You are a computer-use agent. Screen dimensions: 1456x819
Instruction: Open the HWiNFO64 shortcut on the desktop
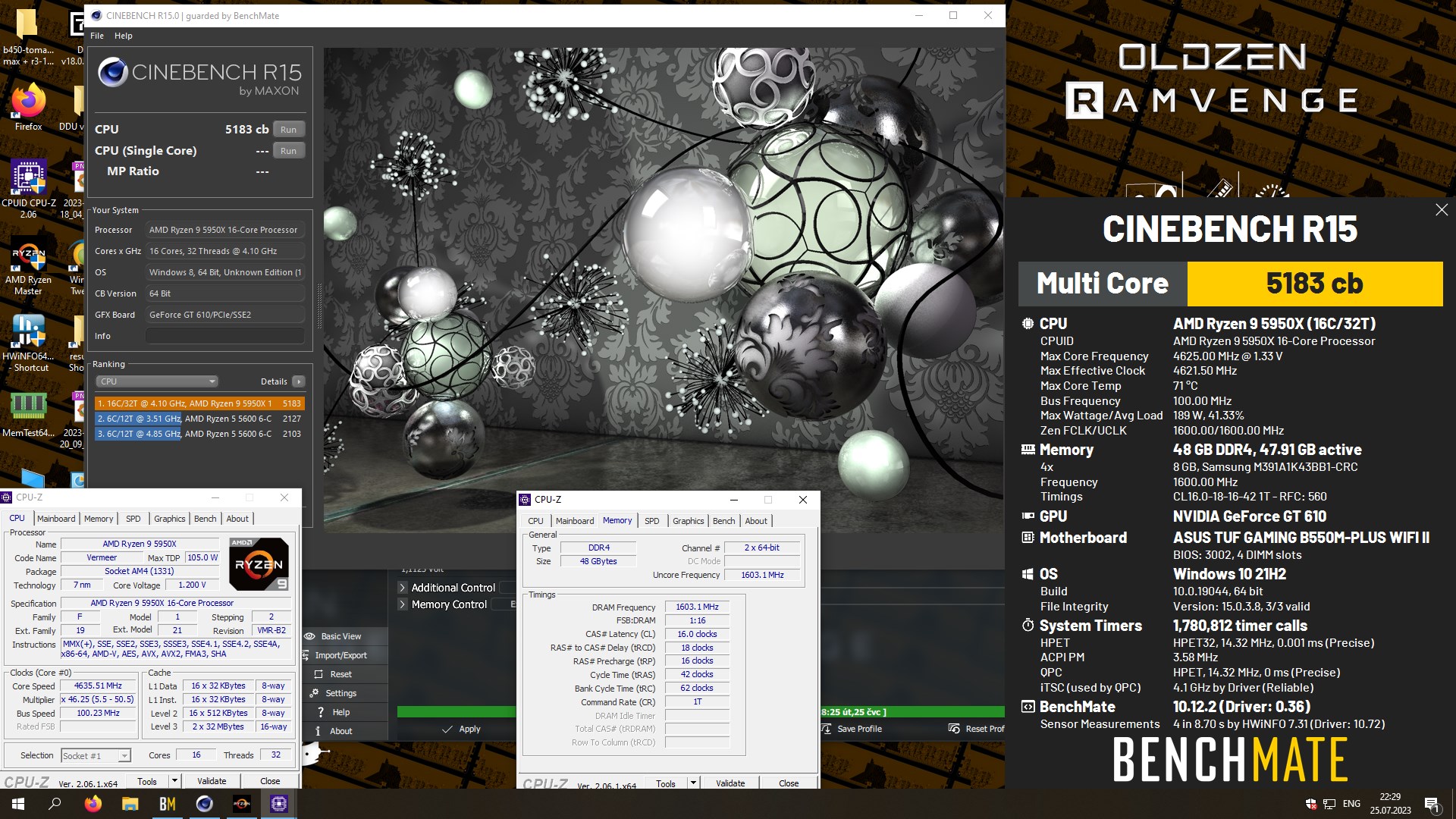click(x=29, y=343)
